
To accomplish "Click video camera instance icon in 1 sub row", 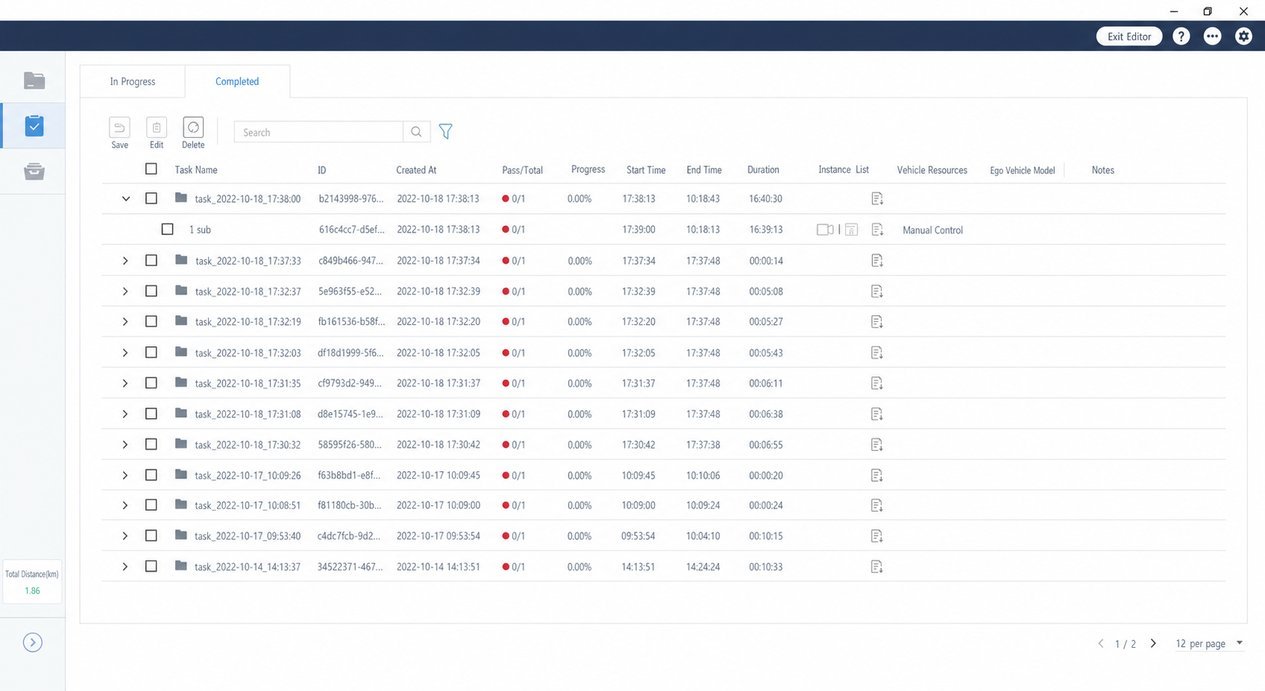I will pyautogui.click(x=825, y=229).
